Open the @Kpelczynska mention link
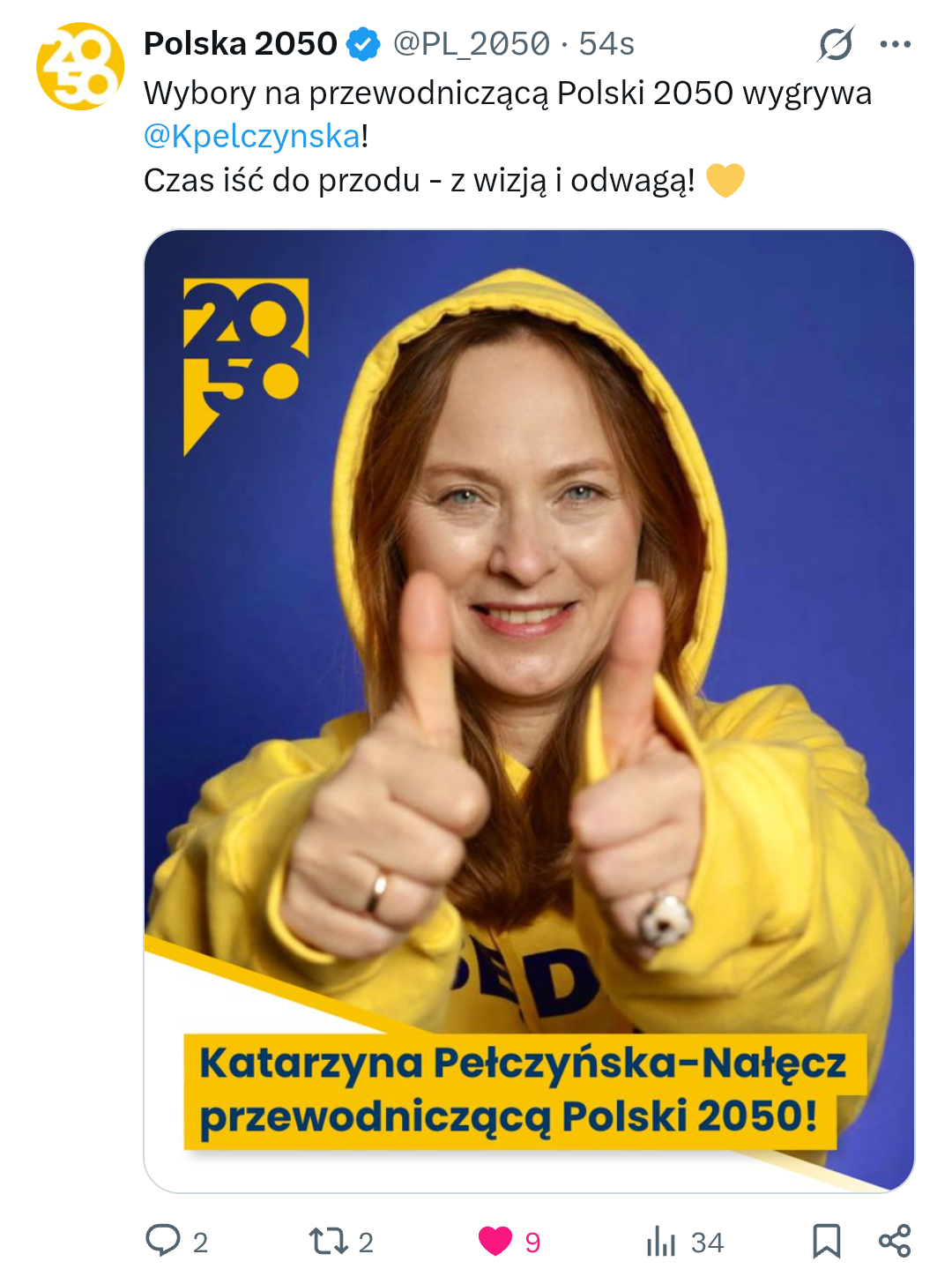The width and height of the screenshot is (952, 1284). [x=252, y=136]
